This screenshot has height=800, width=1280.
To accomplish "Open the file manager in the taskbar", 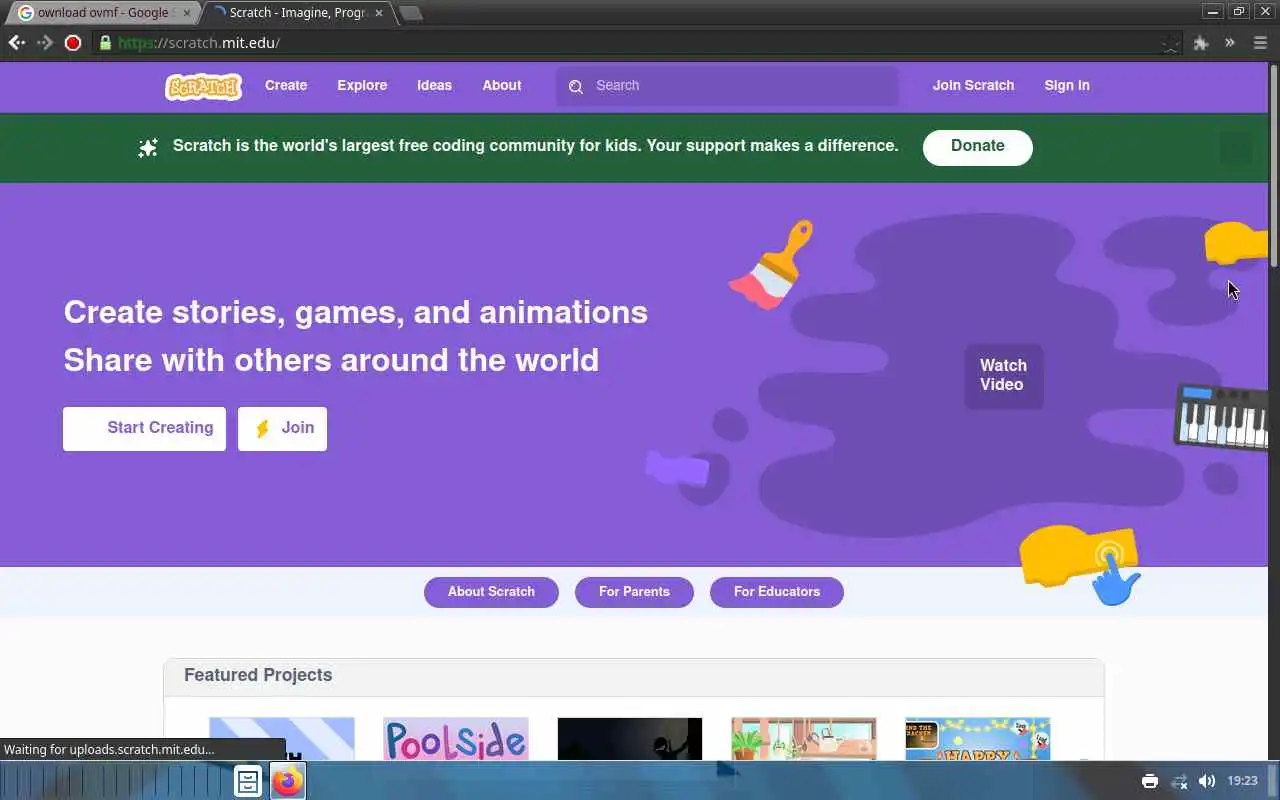I will point(248,781).
